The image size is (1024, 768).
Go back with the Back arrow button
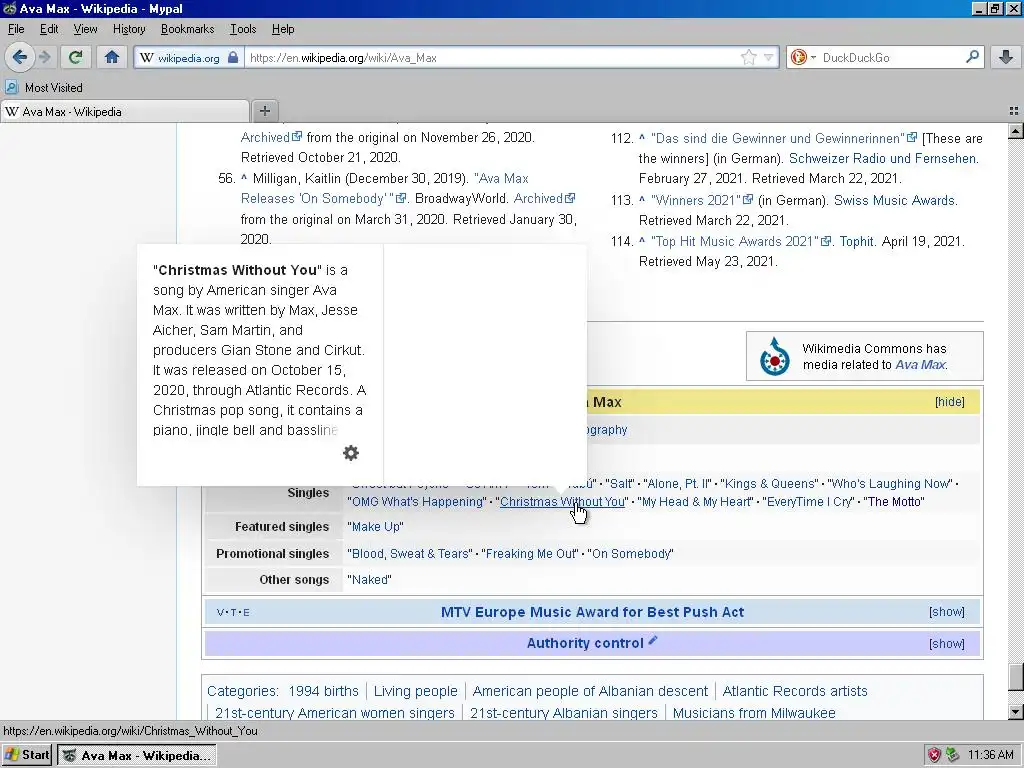coord(20,57)
